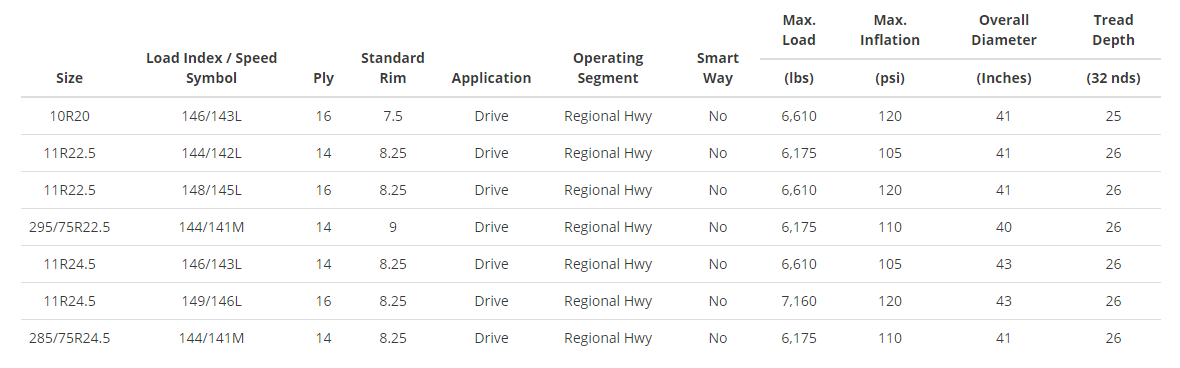
Task: Click the Operating Segment header
Action: tap(608, 68)
